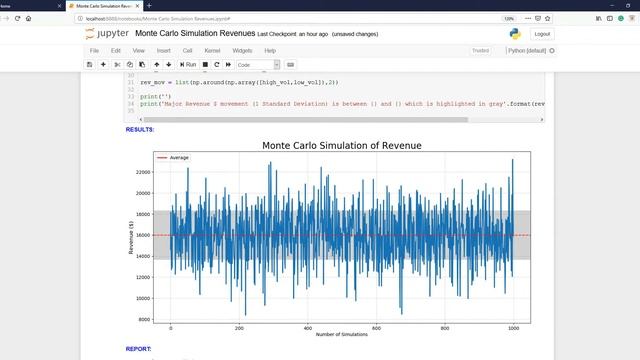Click the Python logo icon
The width and height of the screenshot is (640, 360).
tap(515, 34)
